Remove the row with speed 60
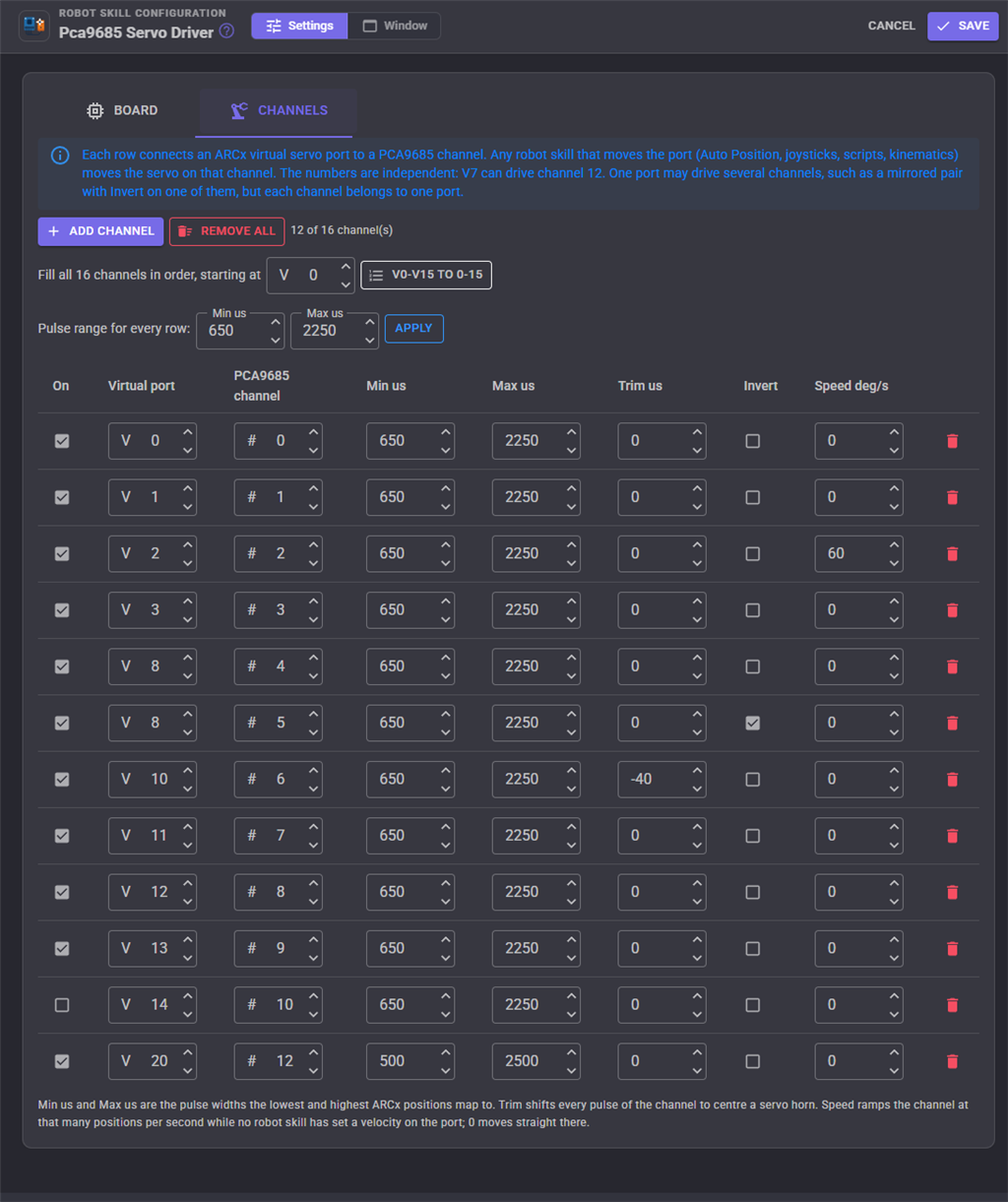Image resolution: width=1008 pixels, height=1202 pixels. coord(952,553)
